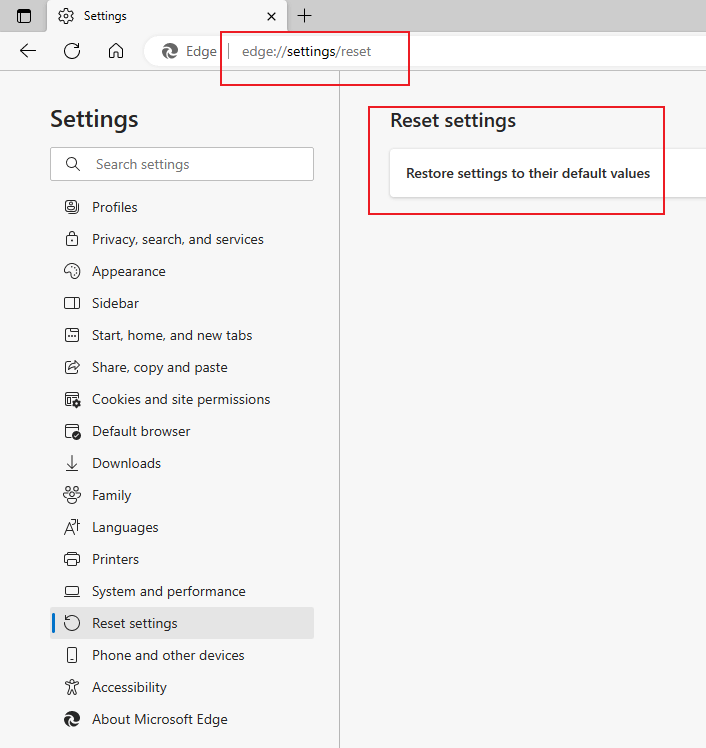Click the About Microsoft Edge logo icon

(72, 719)
